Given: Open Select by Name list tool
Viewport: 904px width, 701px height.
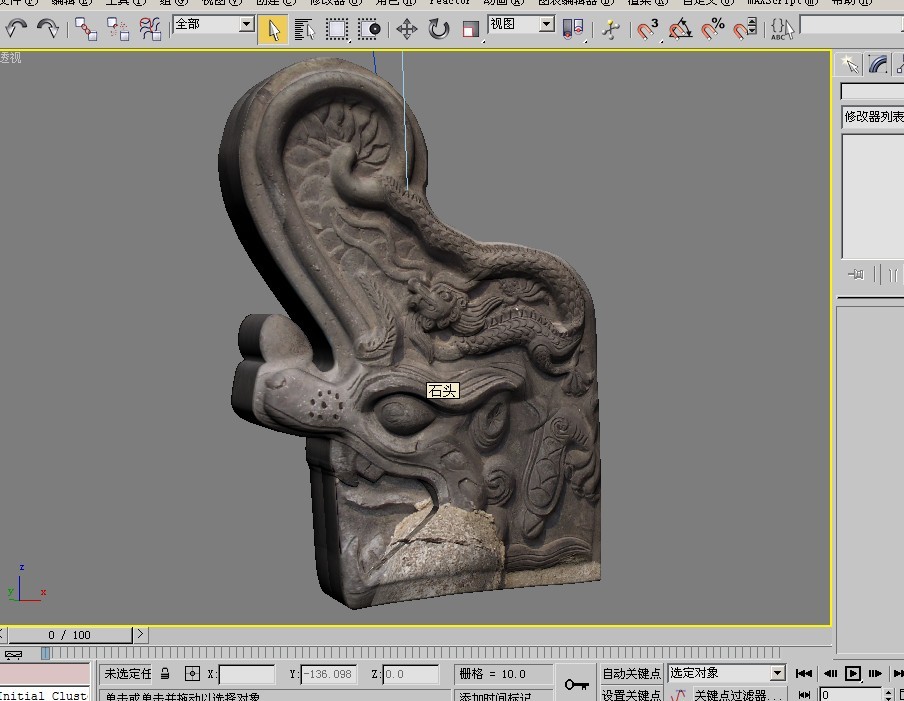Looking at the screenshot, I should pos(305,29).
